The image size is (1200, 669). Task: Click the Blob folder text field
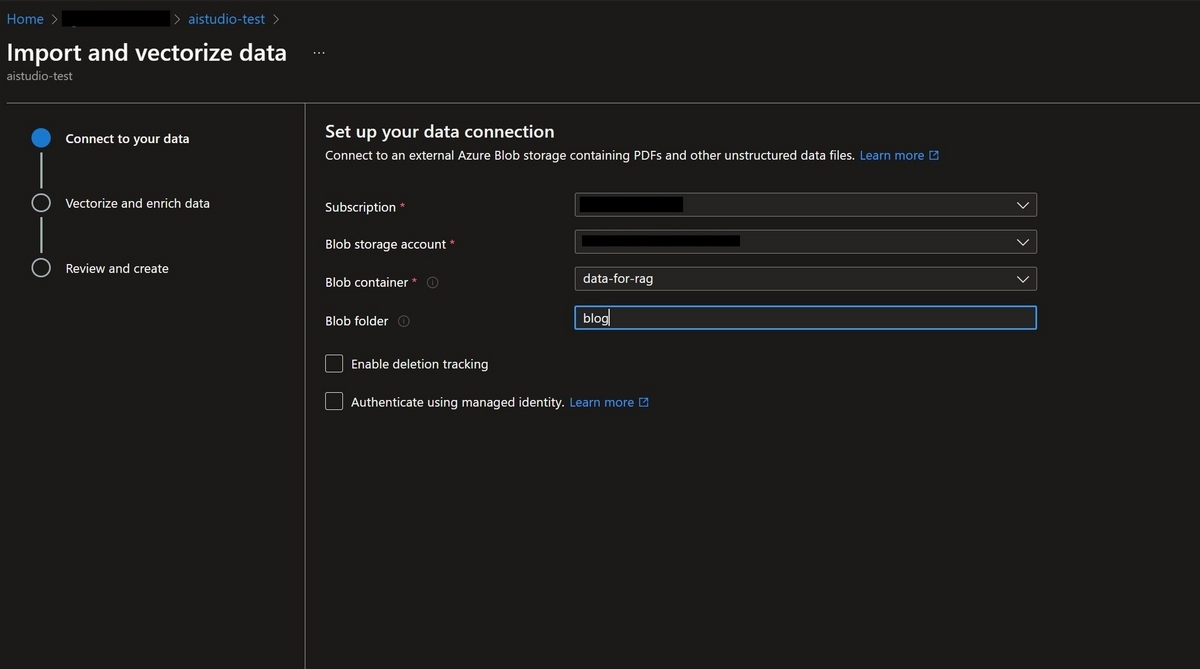[x=805, y=318]
